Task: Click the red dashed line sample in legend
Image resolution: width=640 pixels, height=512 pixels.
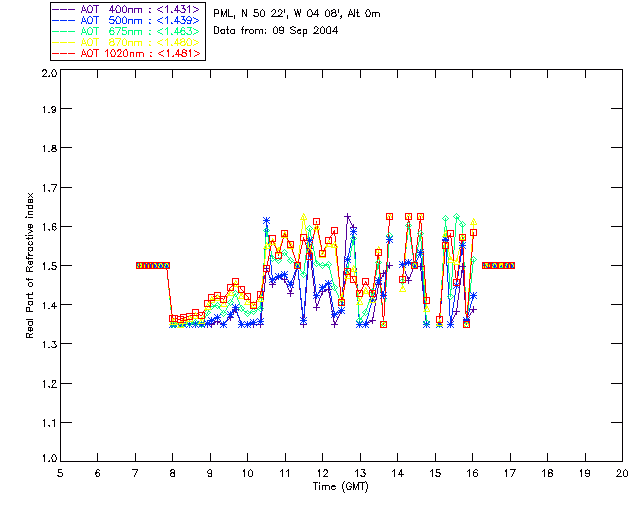Action: point(64,53)
